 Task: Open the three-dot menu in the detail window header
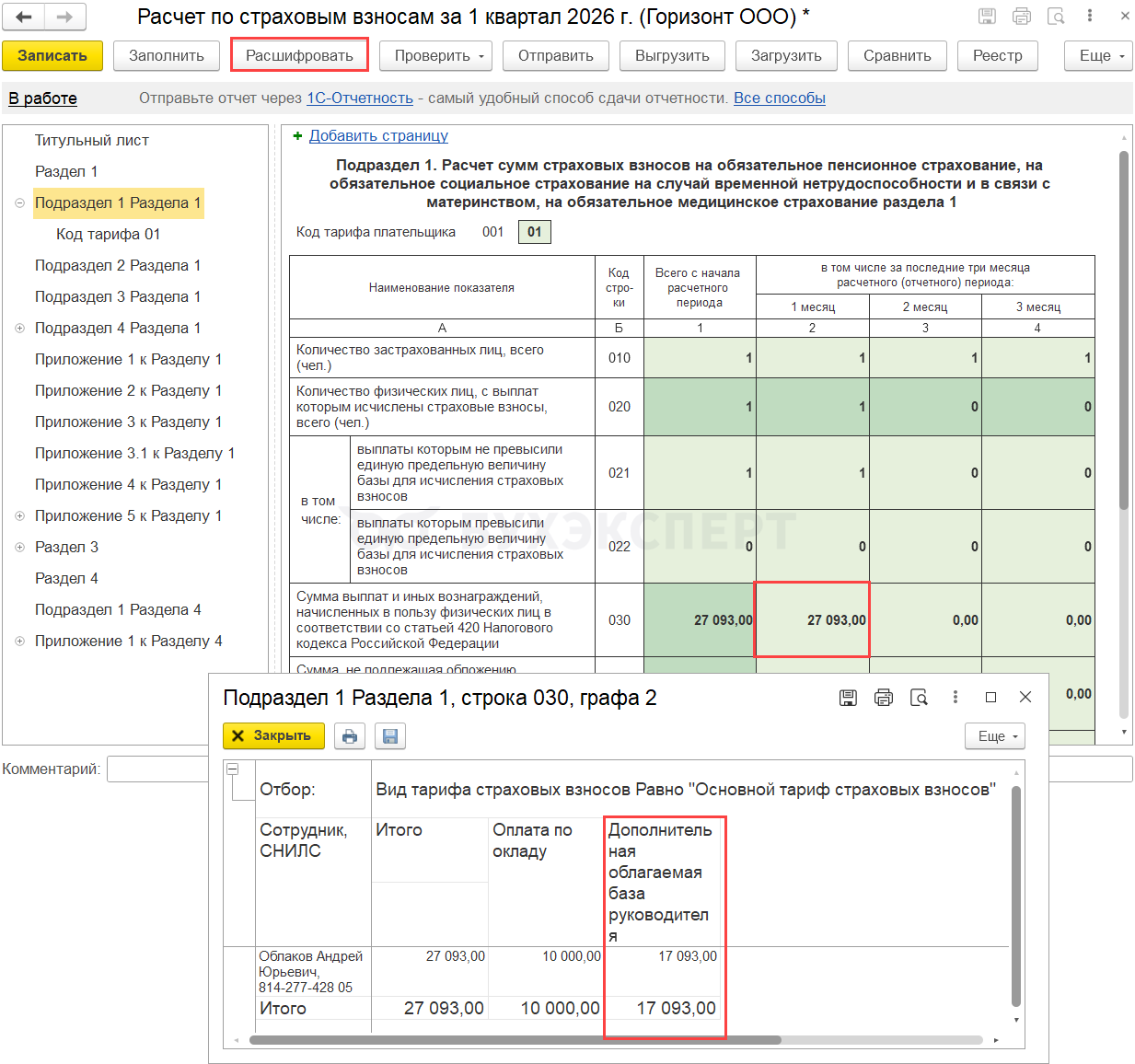pyautogui.click(x=955, y=697)
